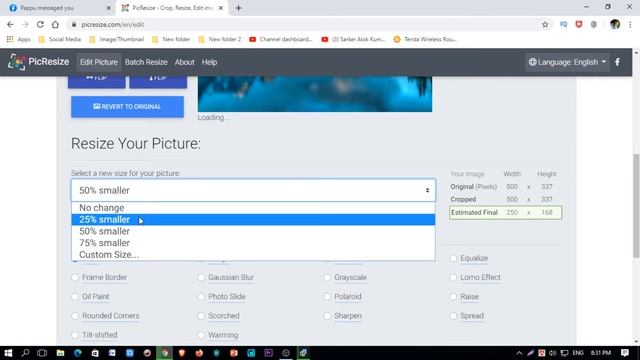Choose 25% smaller from the size list
The height and width of the screenshot is (360, 640).
pyautogui.click(x=253, y=220)
